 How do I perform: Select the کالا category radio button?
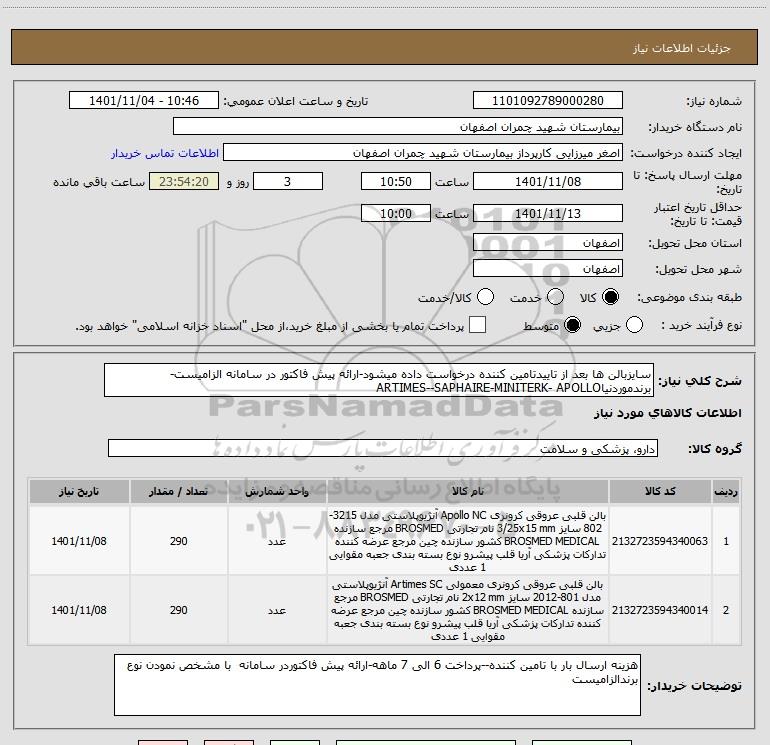click(x=610, y=297)
